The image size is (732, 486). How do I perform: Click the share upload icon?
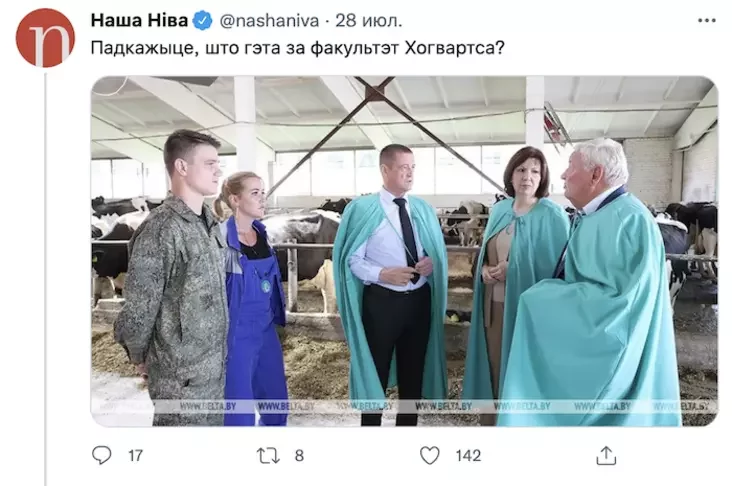click(x=606, y=456)
